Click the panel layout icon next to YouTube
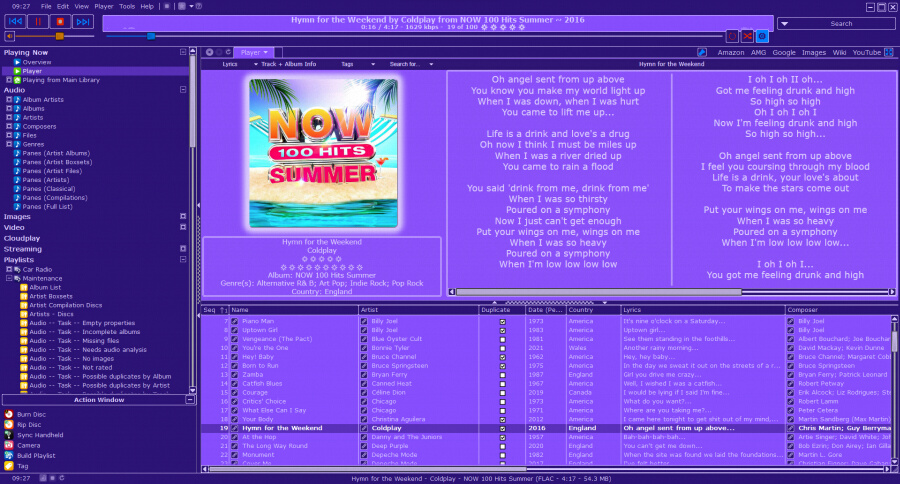 [889, 52]
